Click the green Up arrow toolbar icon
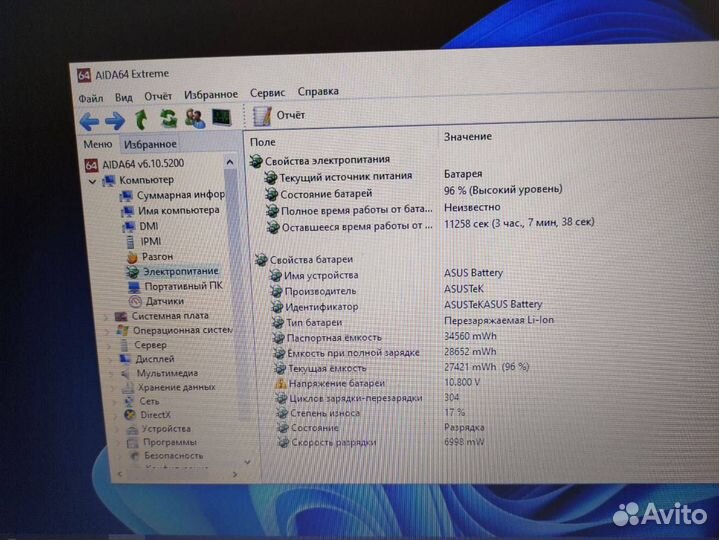 coord(141,120)
